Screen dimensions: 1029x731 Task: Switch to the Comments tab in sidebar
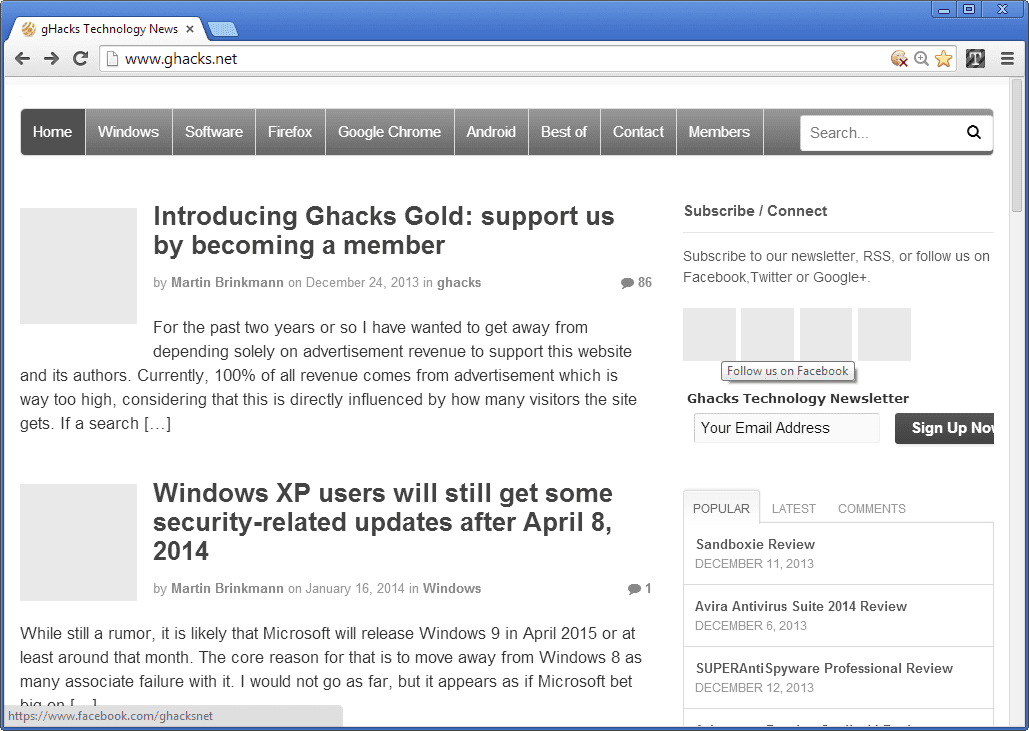pyautogui.click(x=871, y=508)
